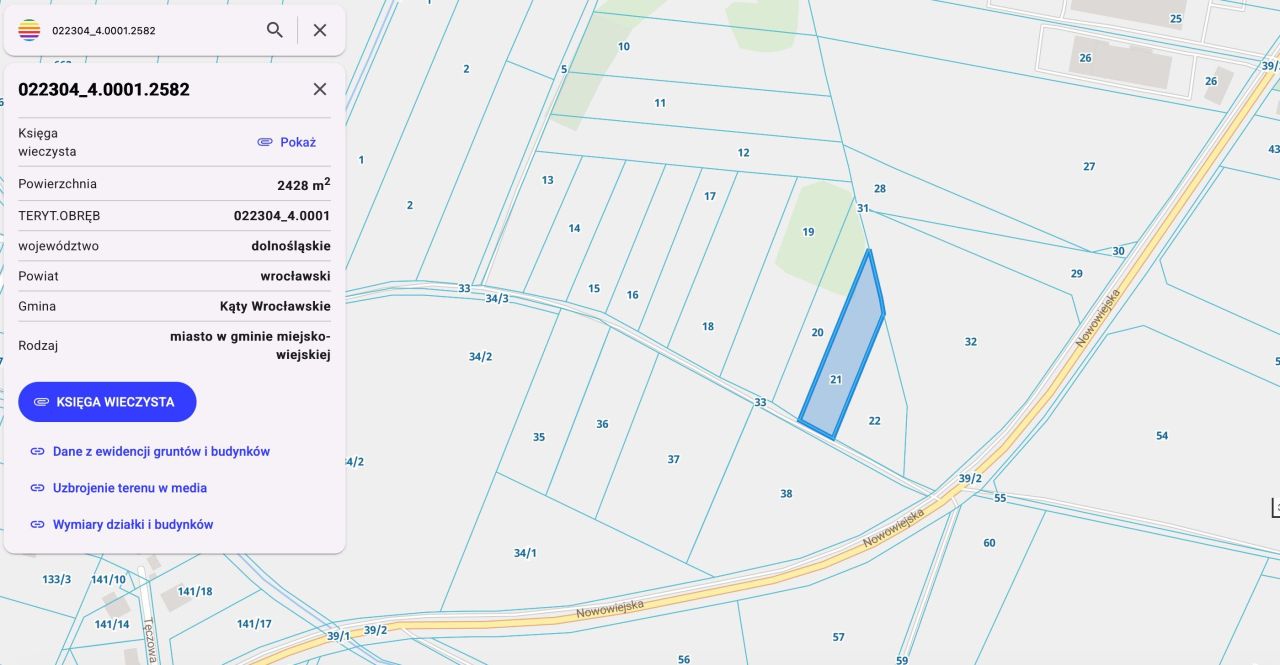Select parcel 133/3 on the map
The width and height of the screenshot is (1280, 665).
pos(57,580)
